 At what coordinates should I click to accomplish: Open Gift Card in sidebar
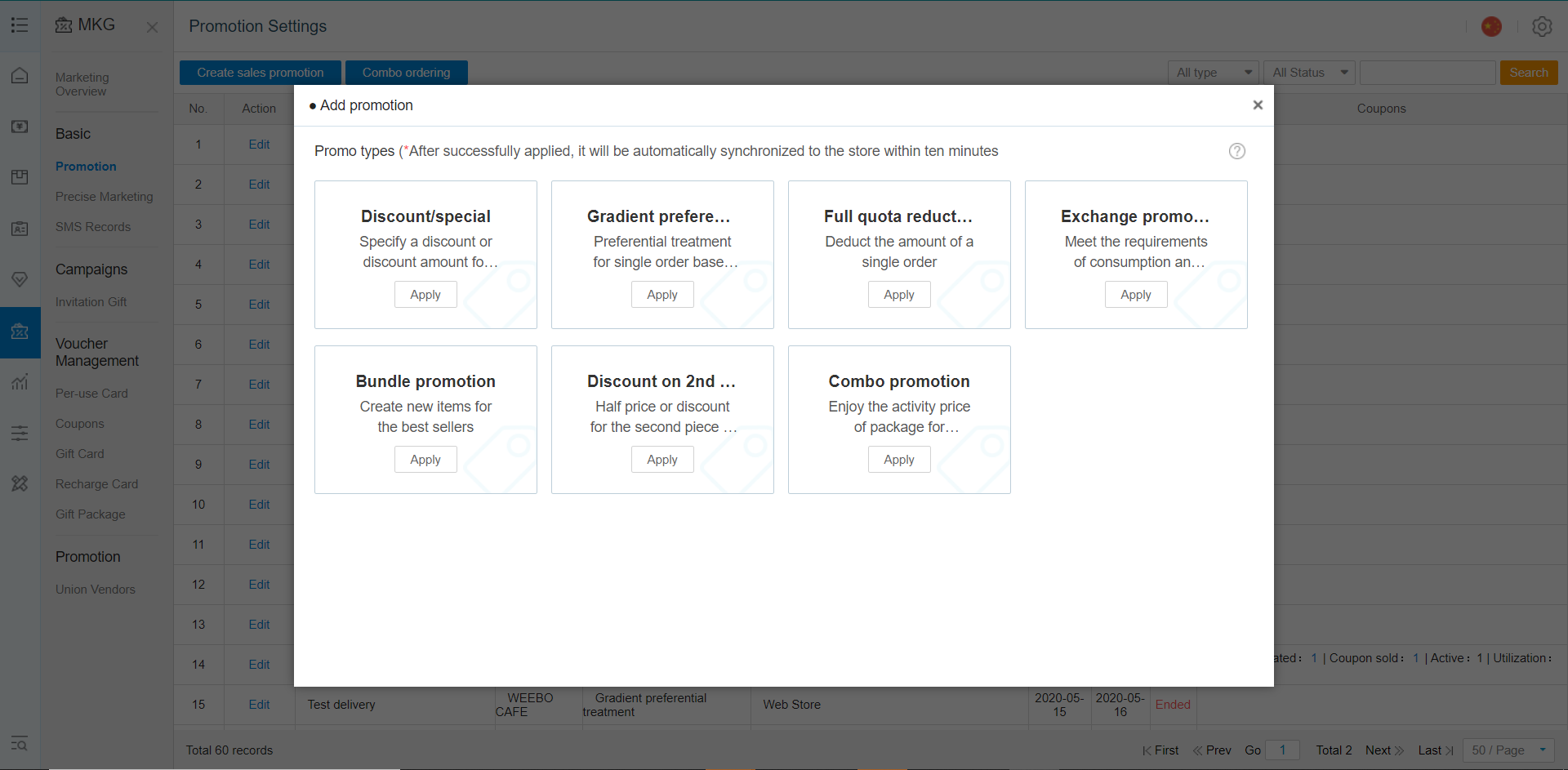[x=80, y=454]
